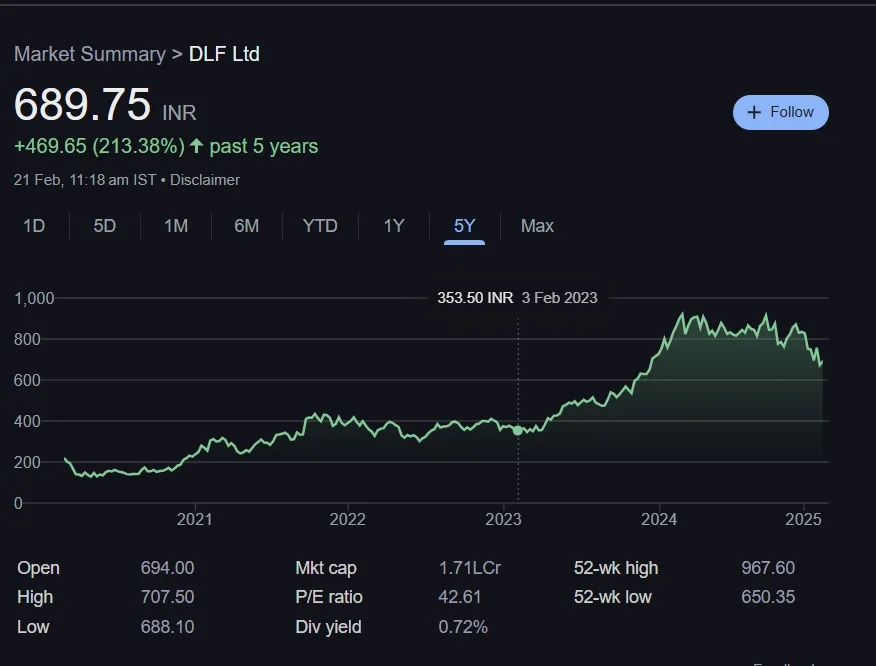Click the Div yield label
This screenshot has height=666, width=876.
(328, 627)
